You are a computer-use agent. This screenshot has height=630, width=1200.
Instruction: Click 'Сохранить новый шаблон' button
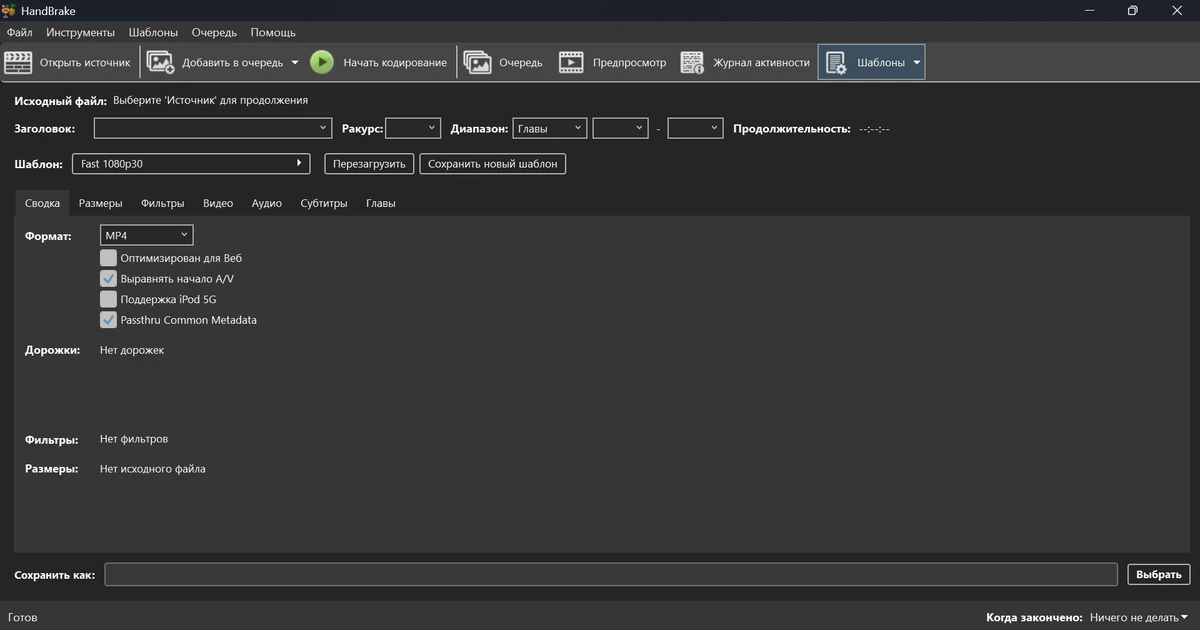[x=493, y=164]
